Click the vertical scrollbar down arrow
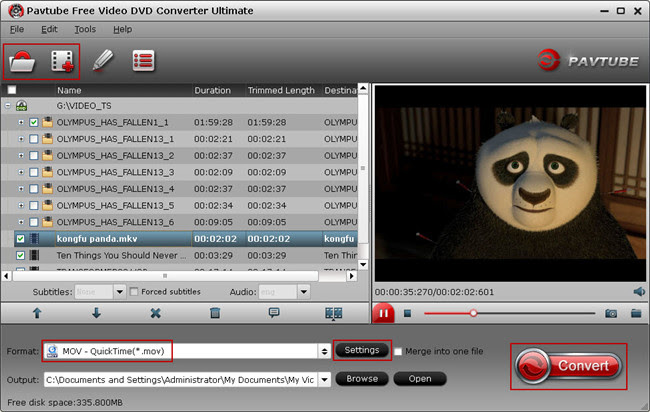The width and height of the screenshot is (650, 412). click(x=363, y=264)
